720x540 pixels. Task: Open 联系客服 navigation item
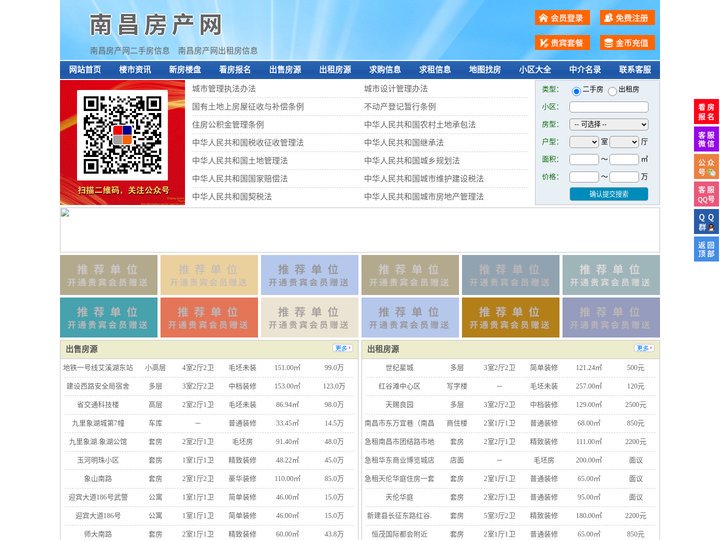(635, 70)
